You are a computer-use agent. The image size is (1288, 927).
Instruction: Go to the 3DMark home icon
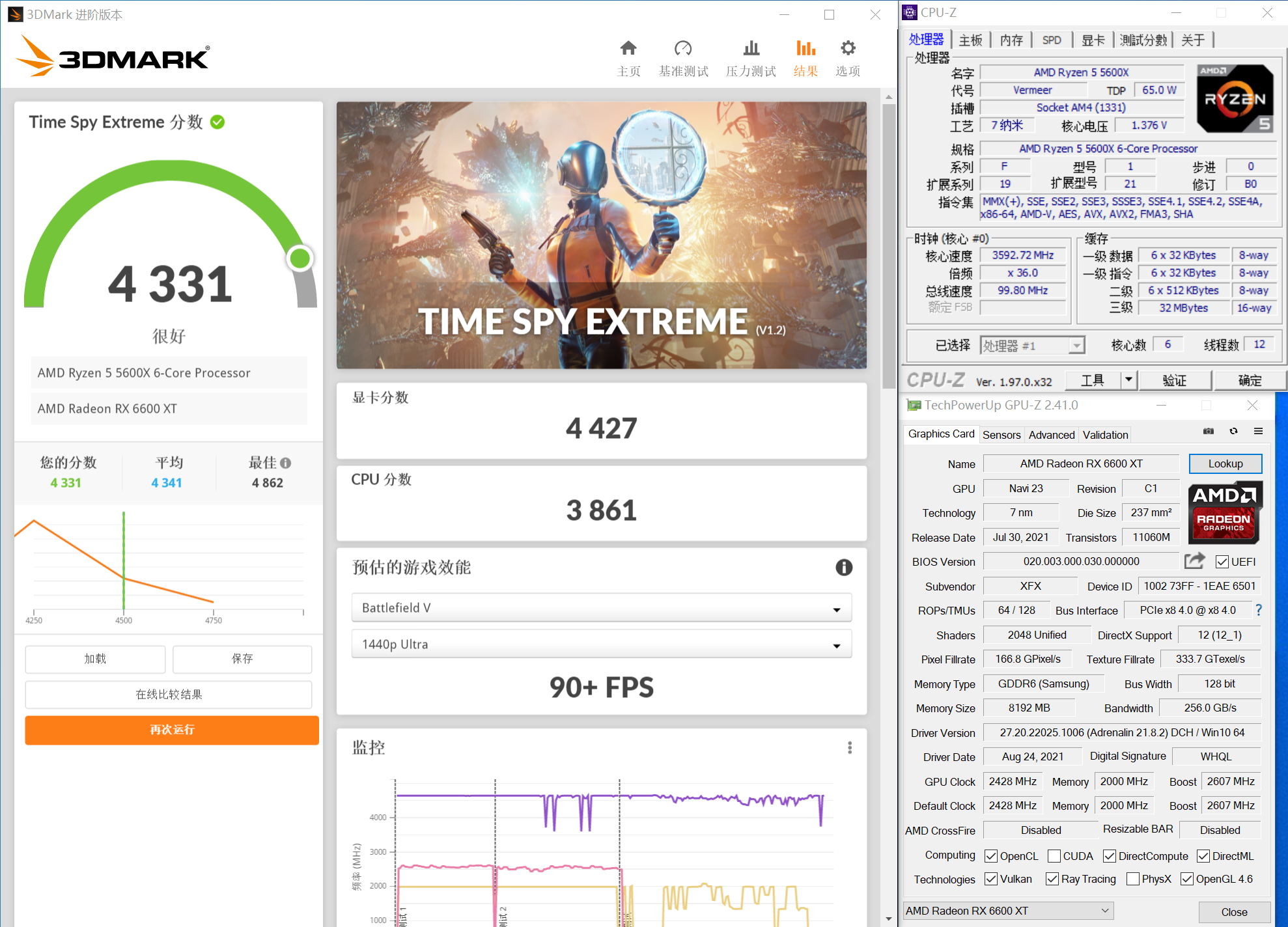coord(628,48)
